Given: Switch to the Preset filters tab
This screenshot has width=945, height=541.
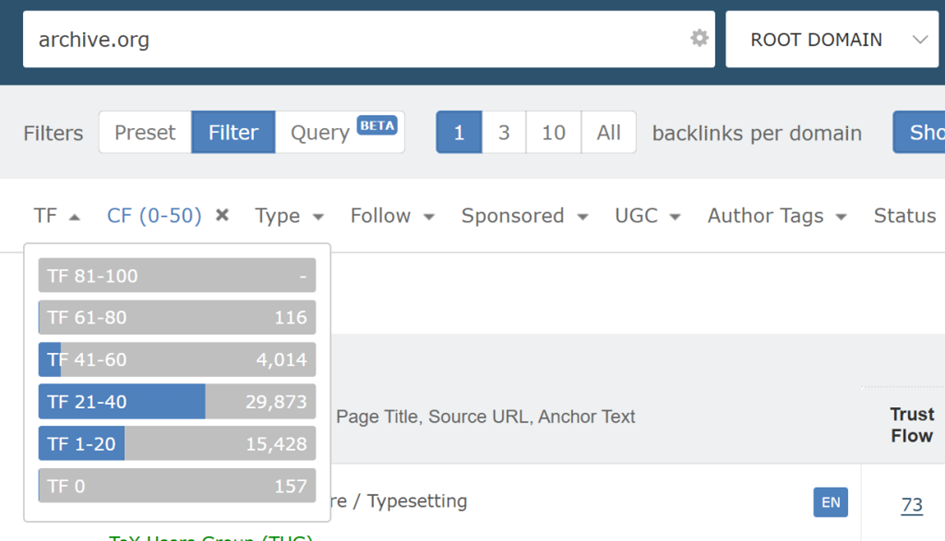Looking at the screenshot, I should coord(145,133).
